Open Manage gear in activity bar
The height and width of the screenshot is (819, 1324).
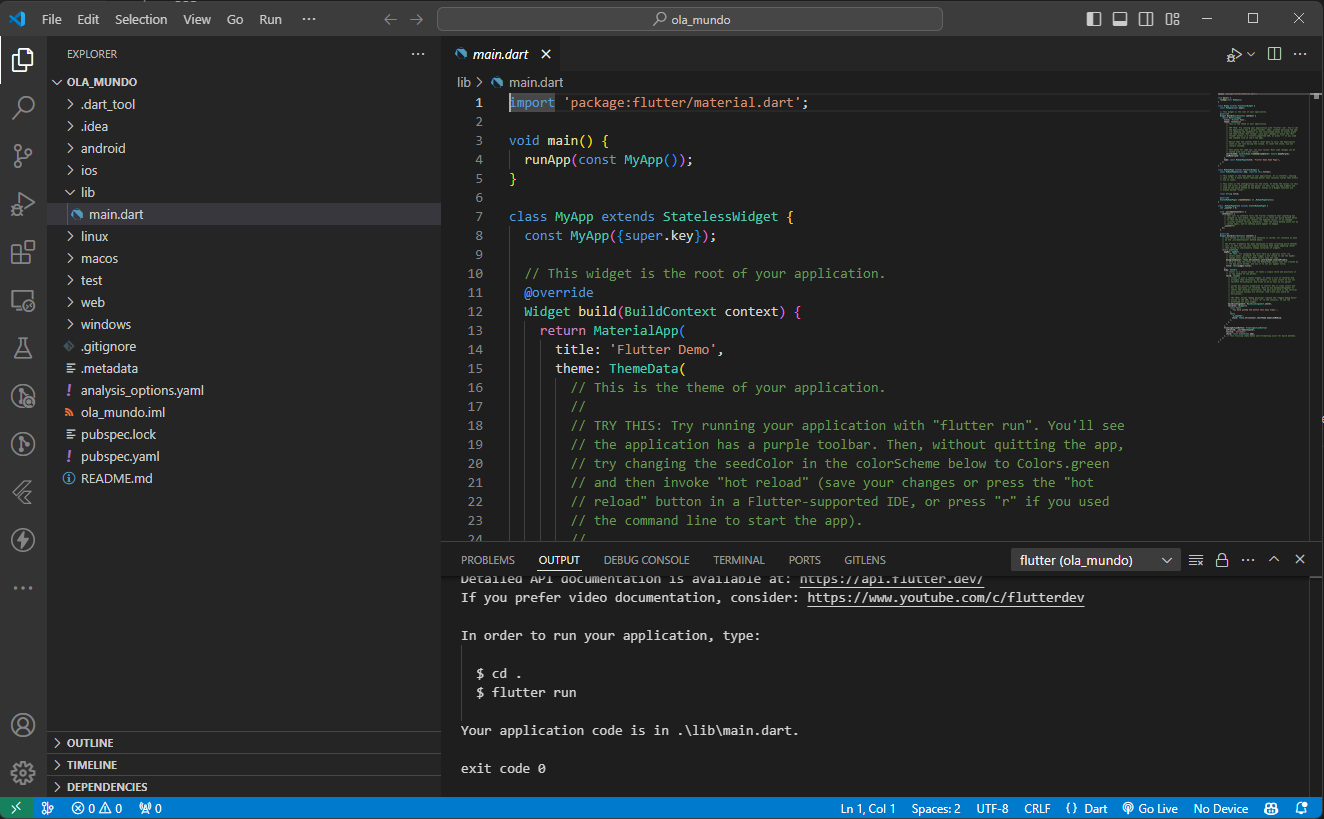click(23, 773)
